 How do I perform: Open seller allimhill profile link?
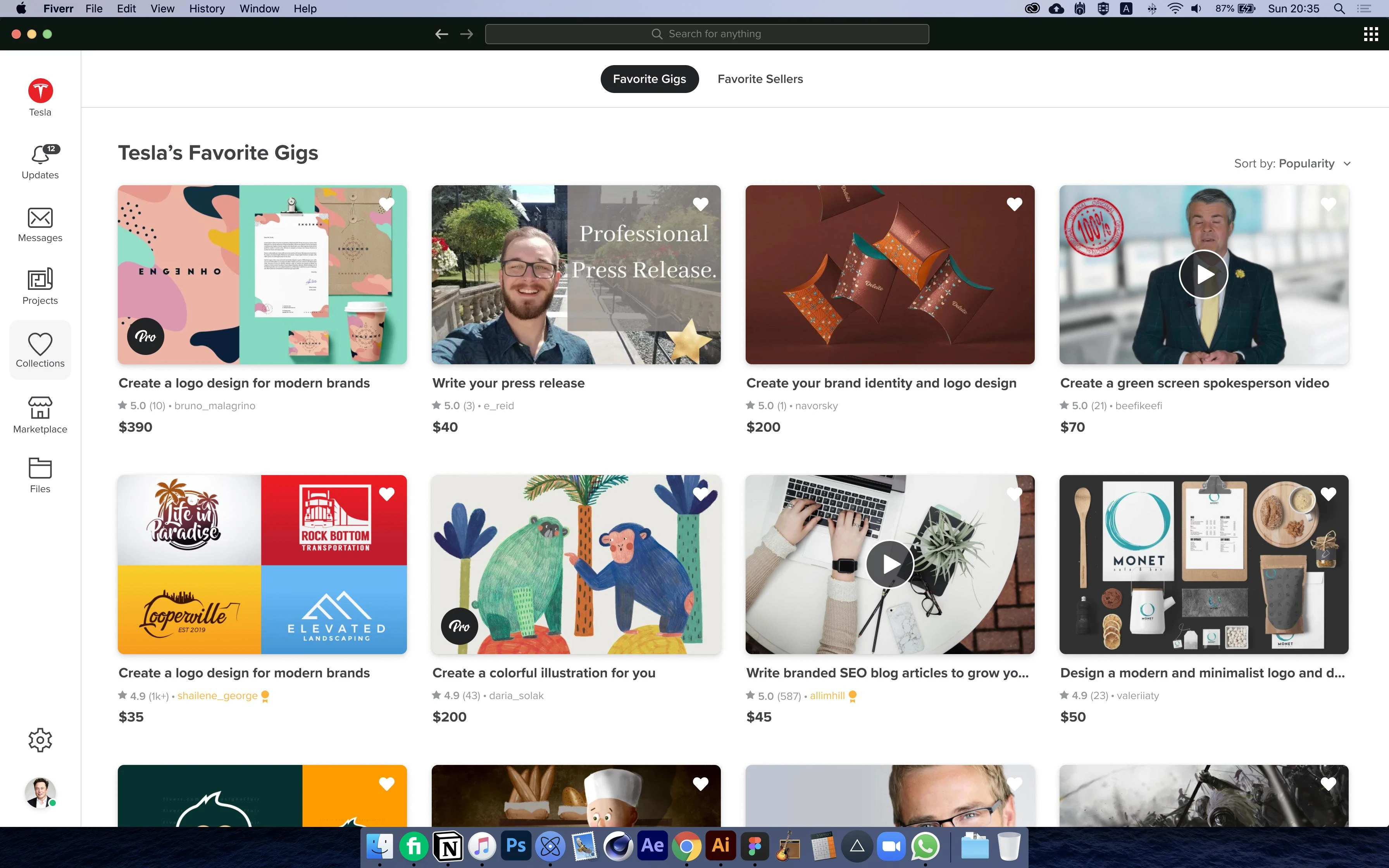click(x=827, y=696)
